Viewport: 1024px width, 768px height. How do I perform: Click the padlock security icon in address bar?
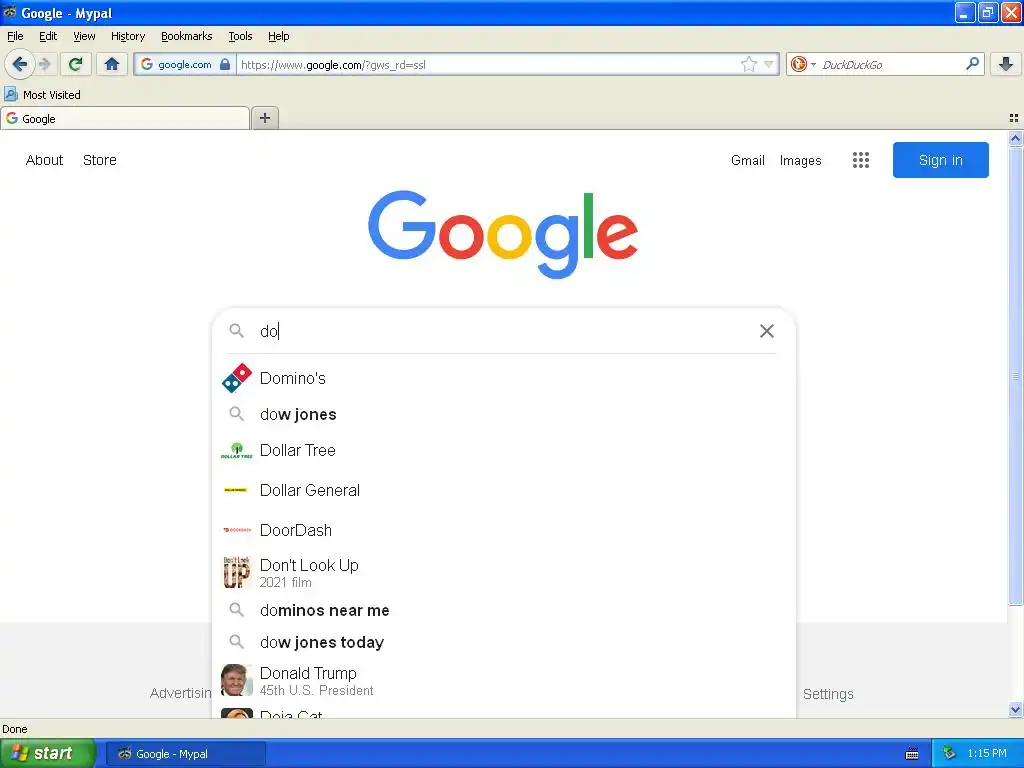click(225, 64)
